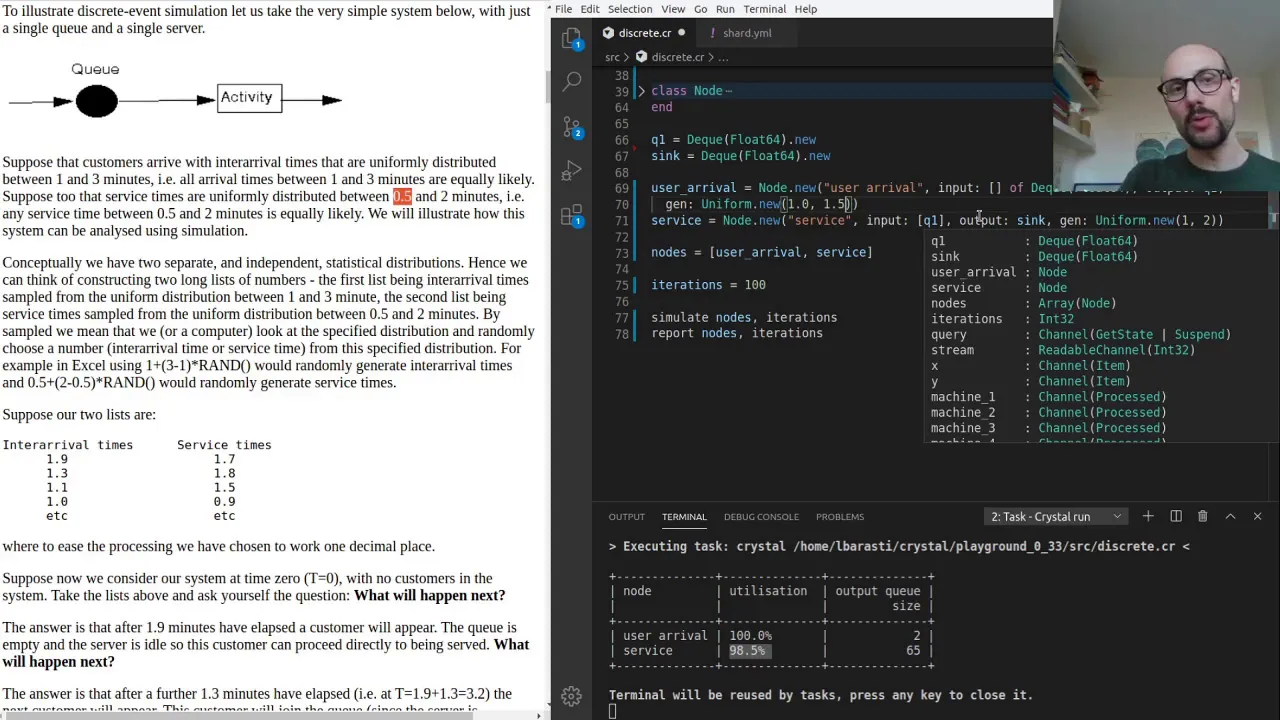Open Run and Debug view
The width and height of the screenshot is (1280, 720).
pyautogui.click(x=572, y=170)
